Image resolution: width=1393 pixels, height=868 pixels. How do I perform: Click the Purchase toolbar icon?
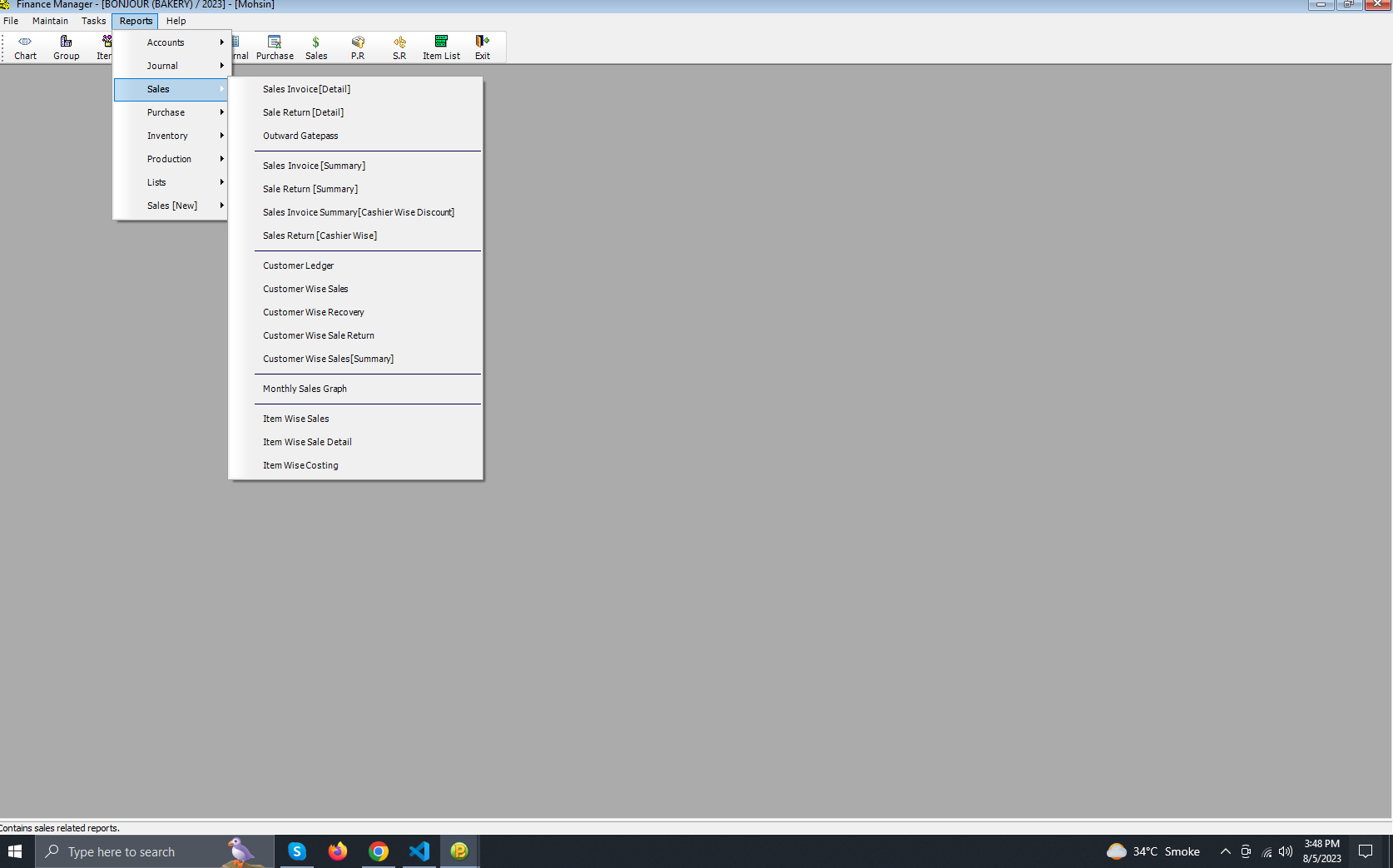point(275,47)
